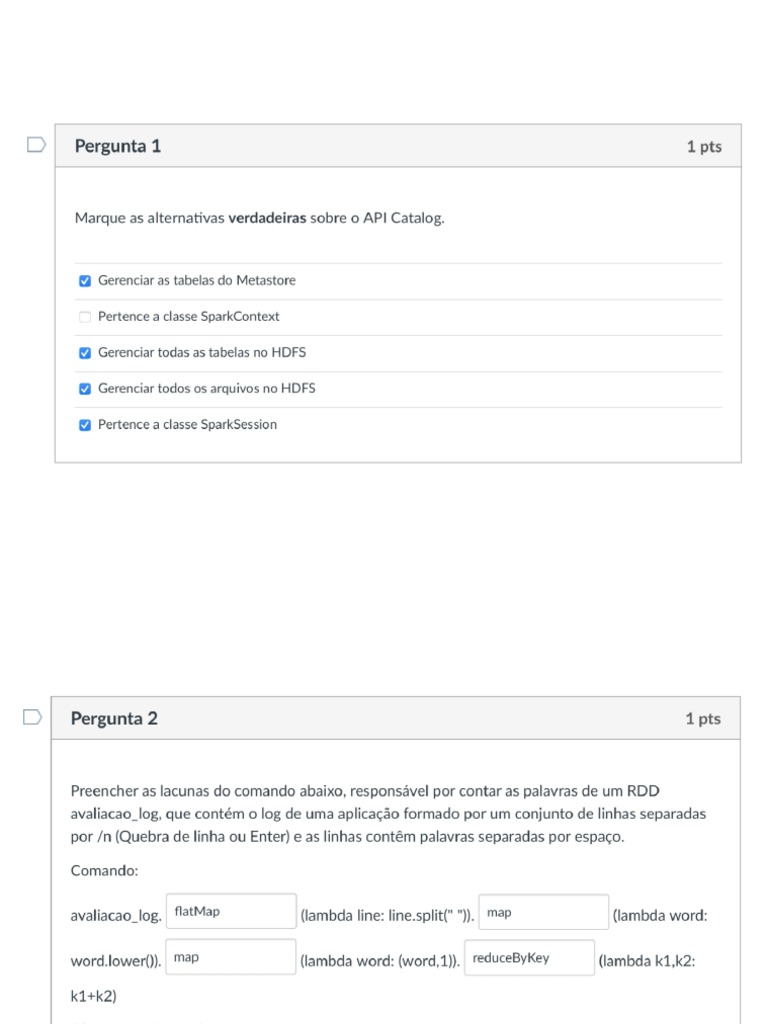This screenshot has width=768, height=1024.
Task: Flag Pergunta 1 with the bookmark icon
Action: 36,146
